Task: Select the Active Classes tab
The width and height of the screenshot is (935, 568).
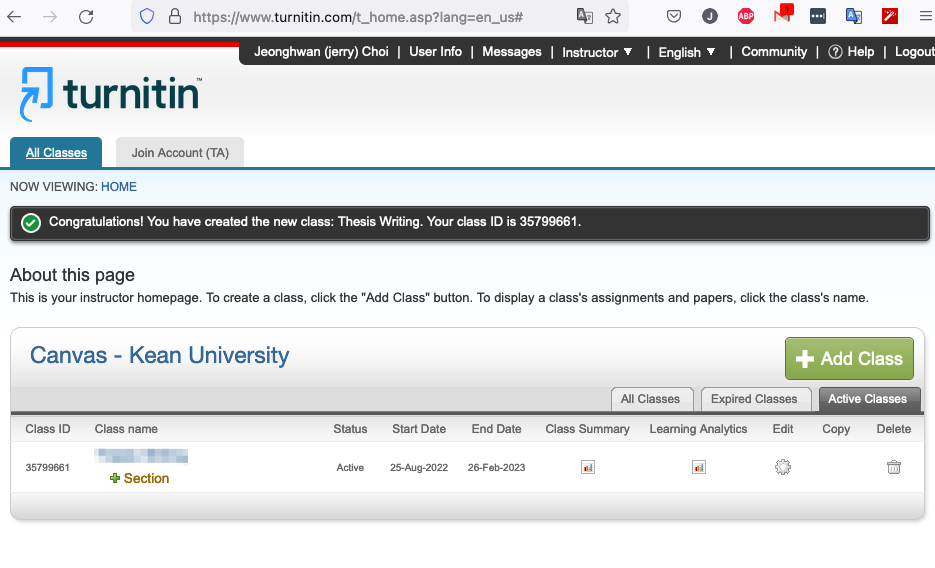Action: click(868, 399)
